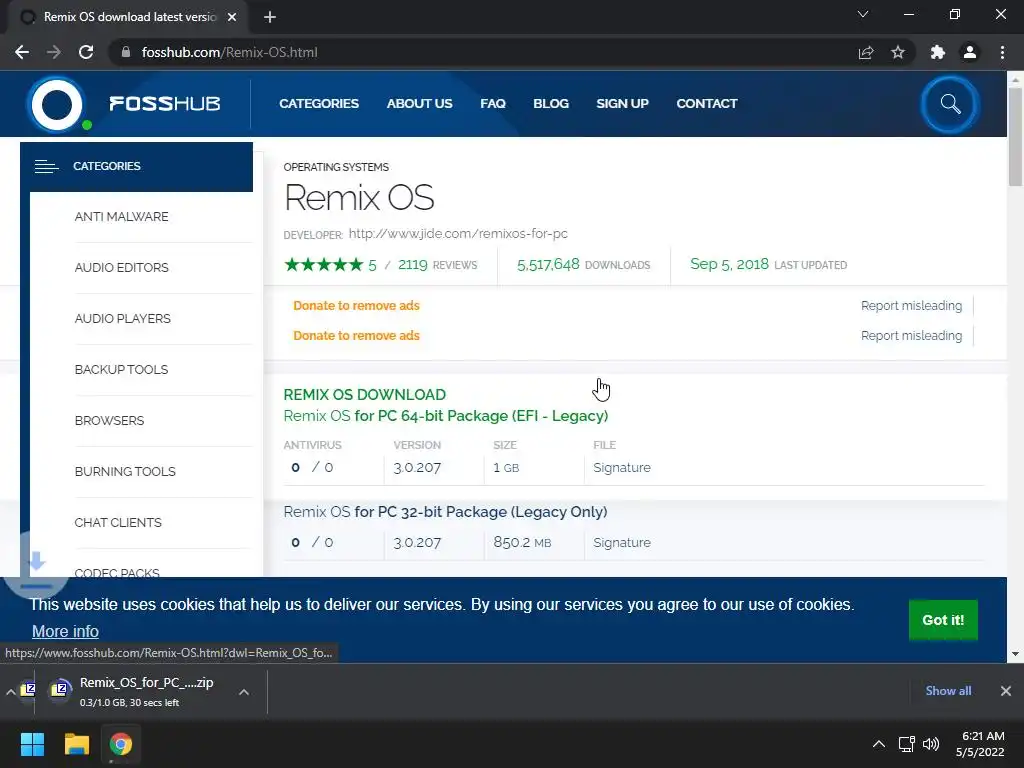Image resolution: width=1024 pixels, height=768 pixels.
Task: Click the Sep 5, 2018 last updated date
Action: 729,264
